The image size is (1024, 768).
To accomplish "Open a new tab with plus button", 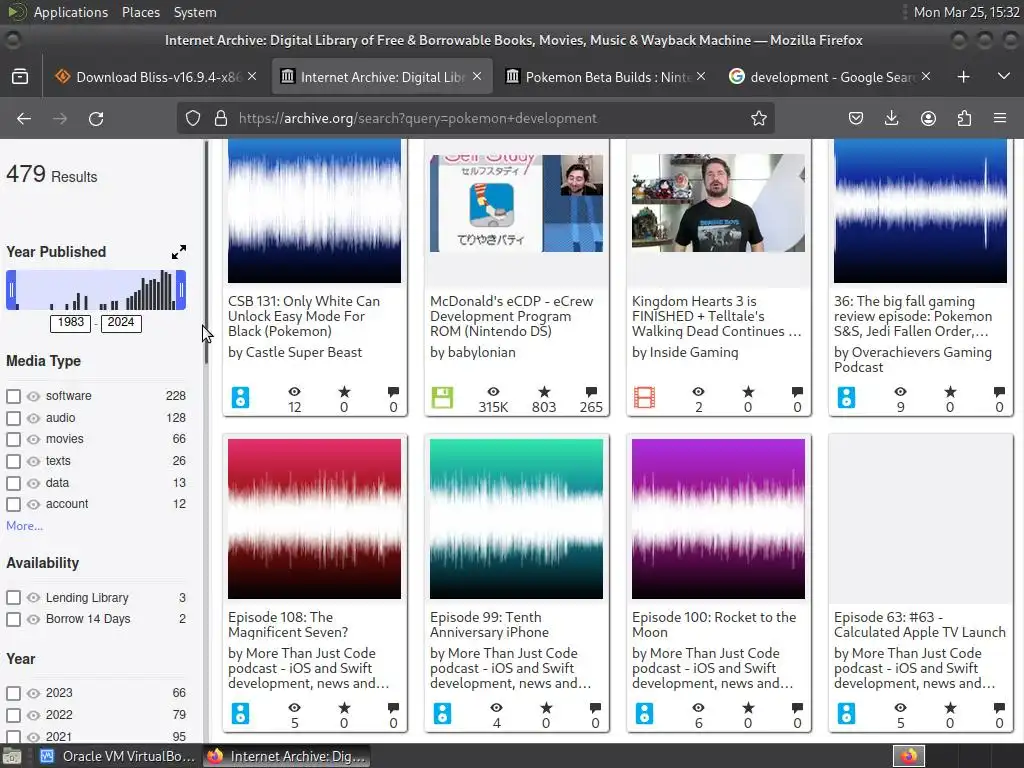I will click(963, 77).
